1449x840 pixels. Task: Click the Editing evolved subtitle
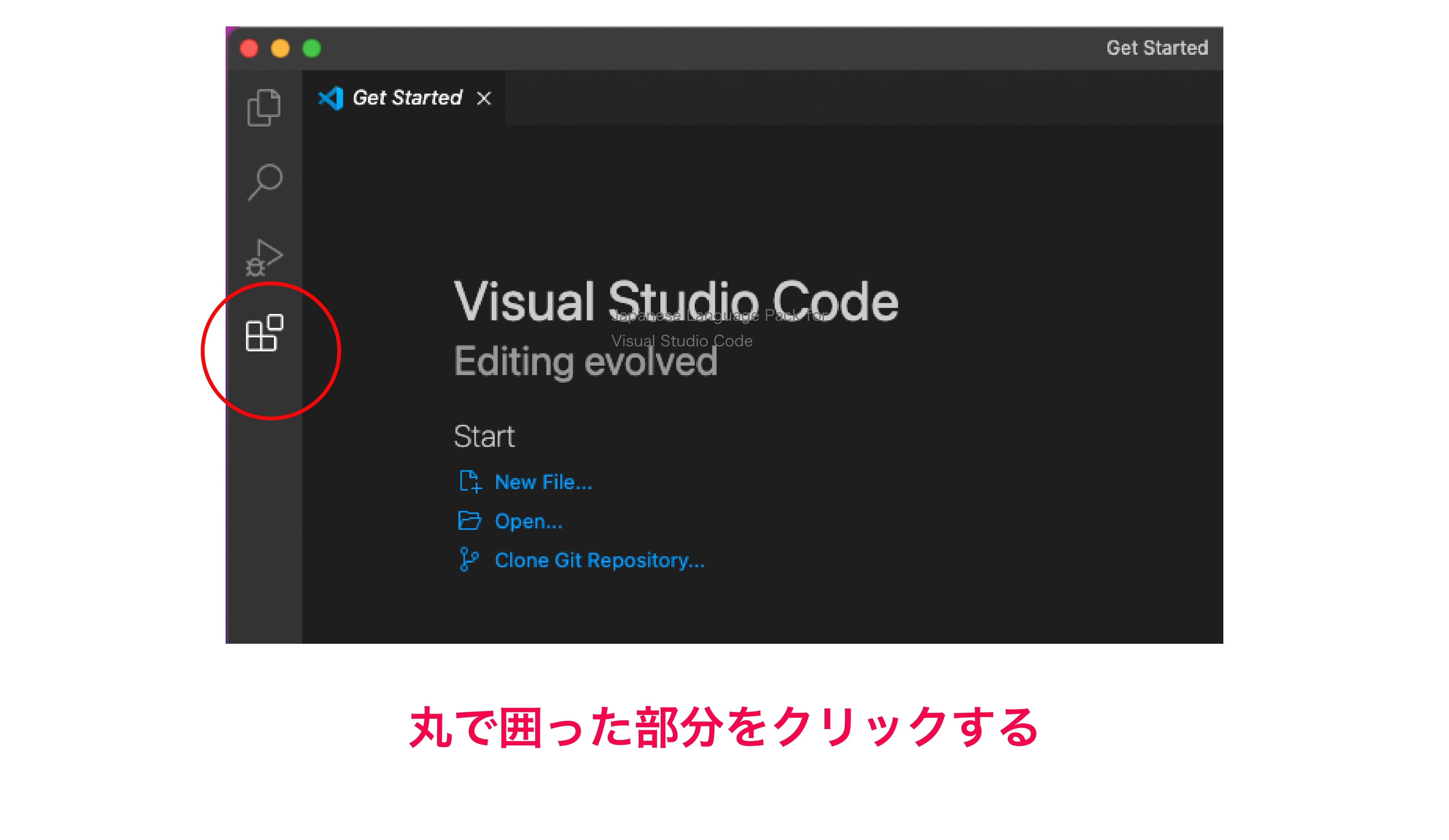click(x=585, y=362)
